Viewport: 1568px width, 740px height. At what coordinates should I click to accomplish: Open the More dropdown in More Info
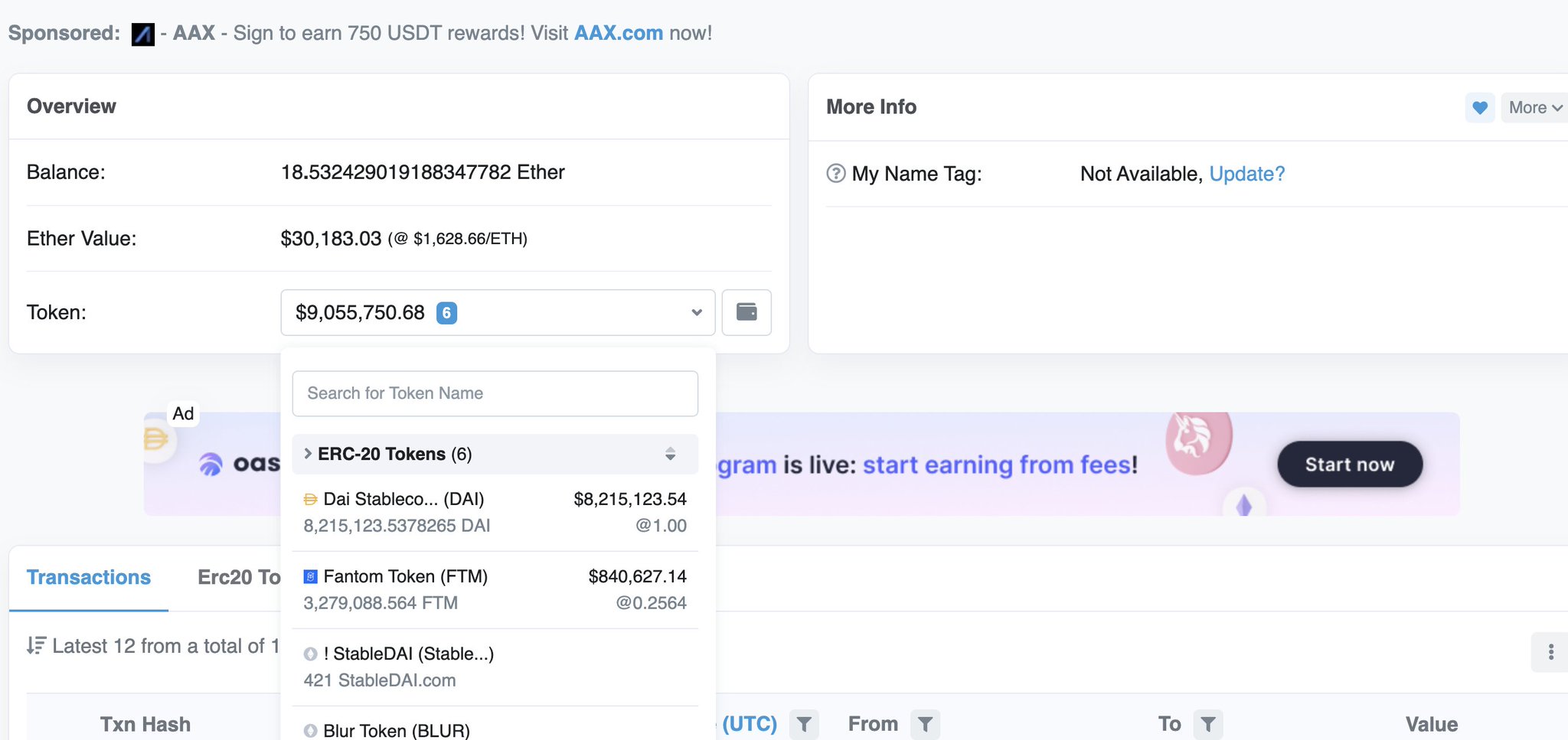point(1535,108)
